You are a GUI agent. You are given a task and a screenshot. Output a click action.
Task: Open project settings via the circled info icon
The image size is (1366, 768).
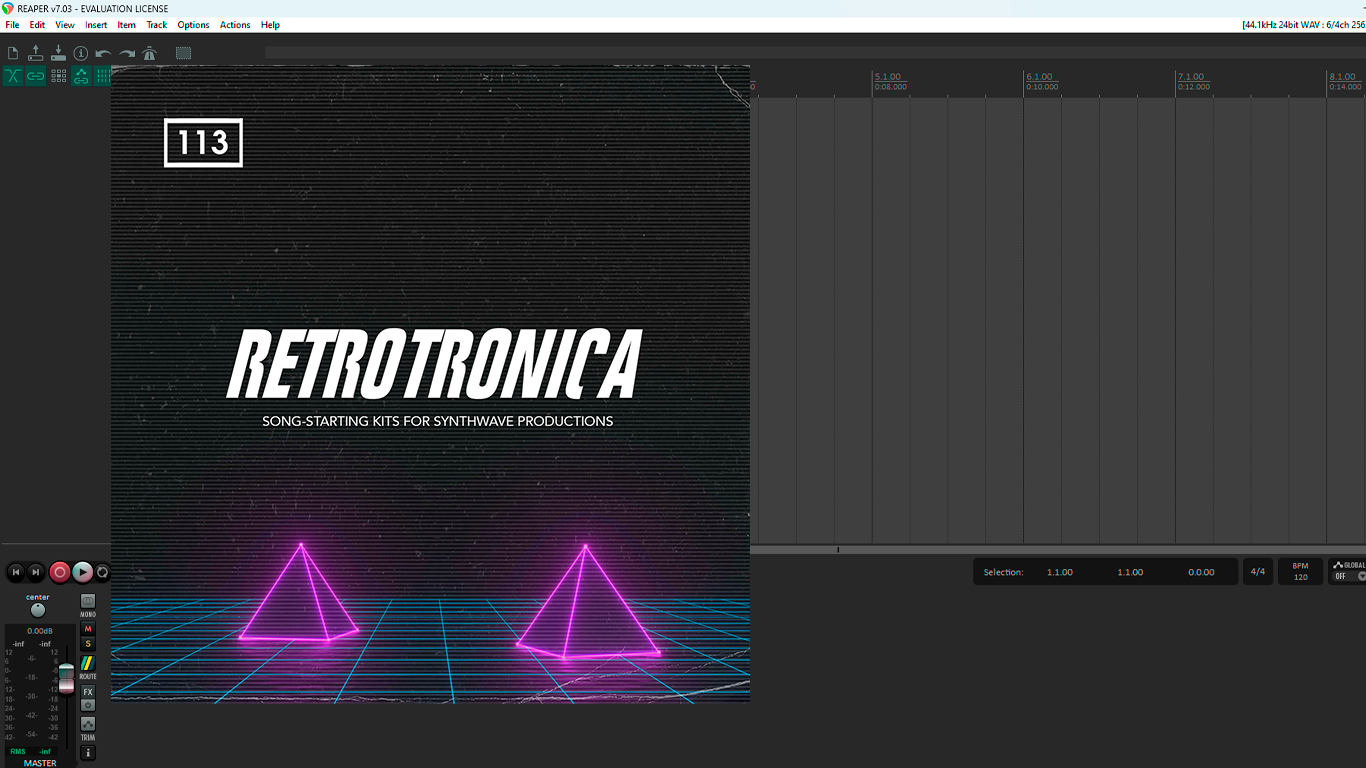81,54
